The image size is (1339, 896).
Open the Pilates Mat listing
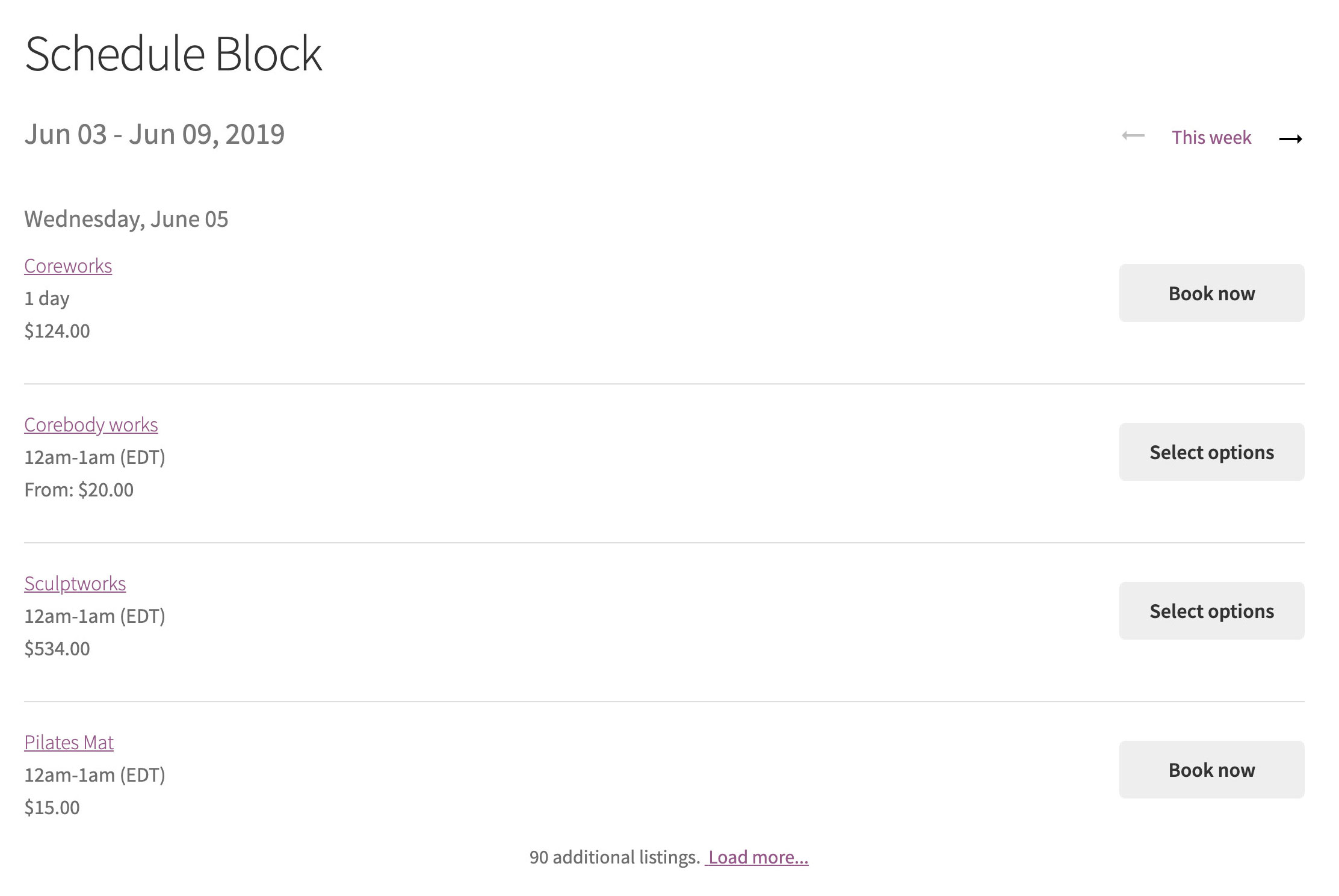point(68,742)
